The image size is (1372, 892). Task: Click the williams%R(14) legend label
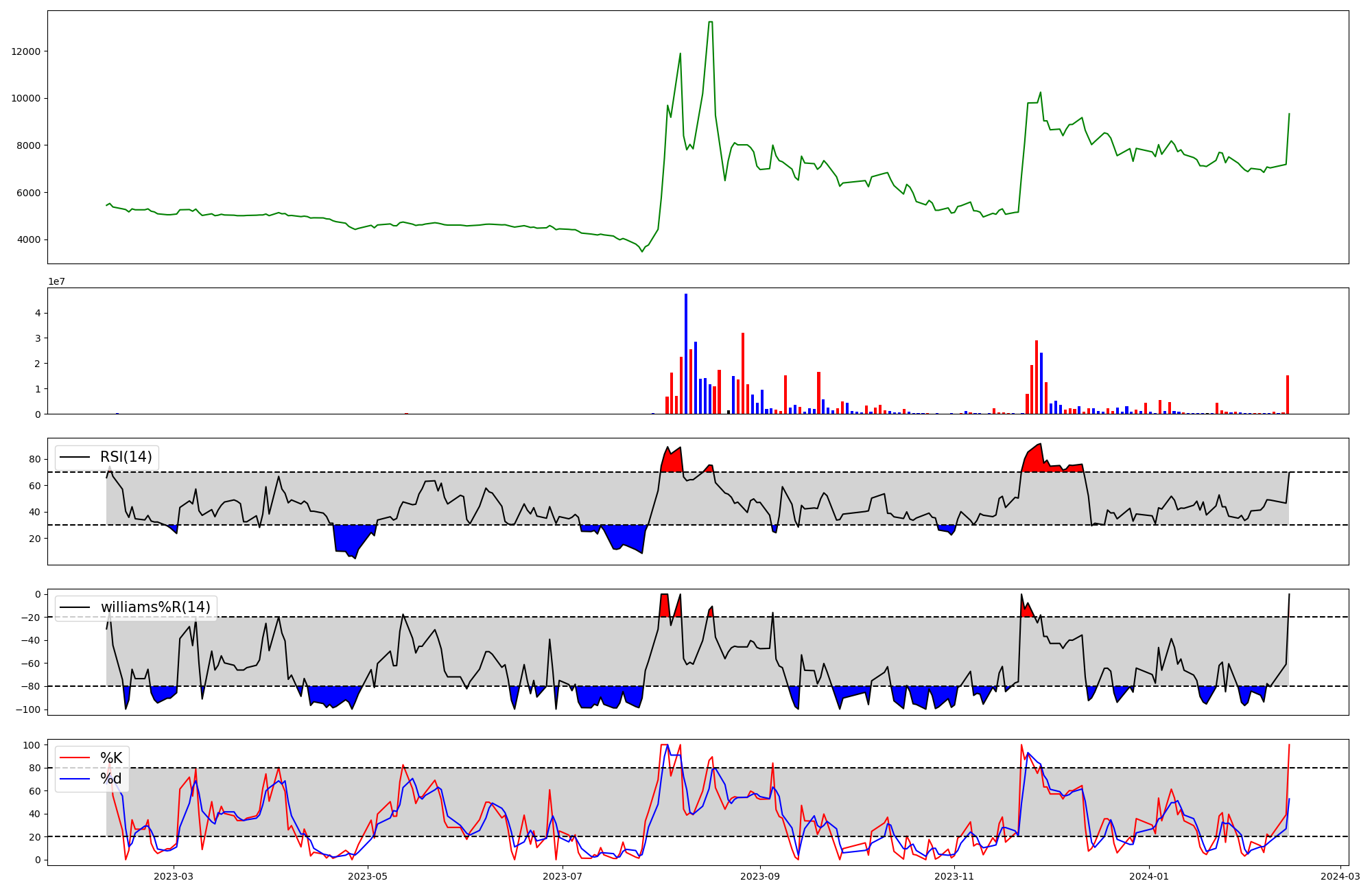click(155, 607)
